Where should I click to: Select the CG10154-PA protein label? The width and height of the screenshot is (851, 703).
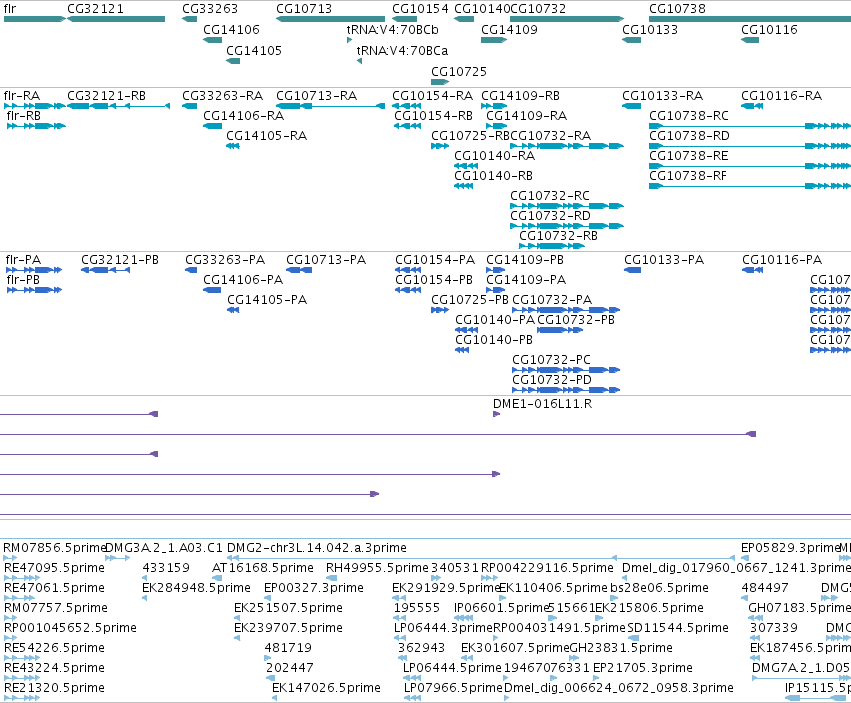[435, 259]
